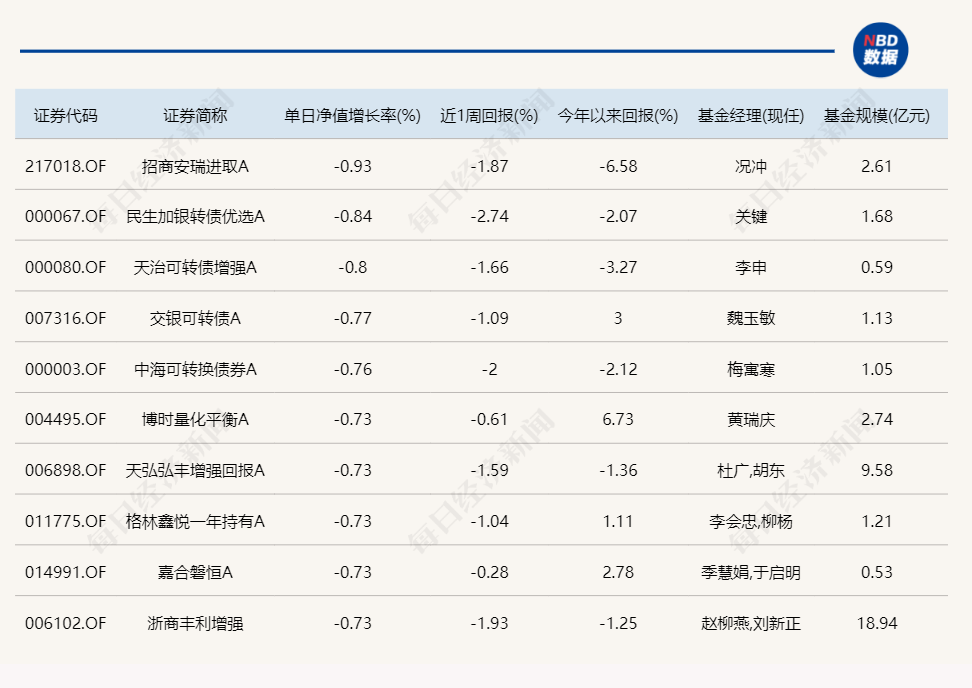Click weekly return -2.74
Image resolution: width=972 pixels, height=688 pixels.
pyautogui.click(x=489, y=216)
